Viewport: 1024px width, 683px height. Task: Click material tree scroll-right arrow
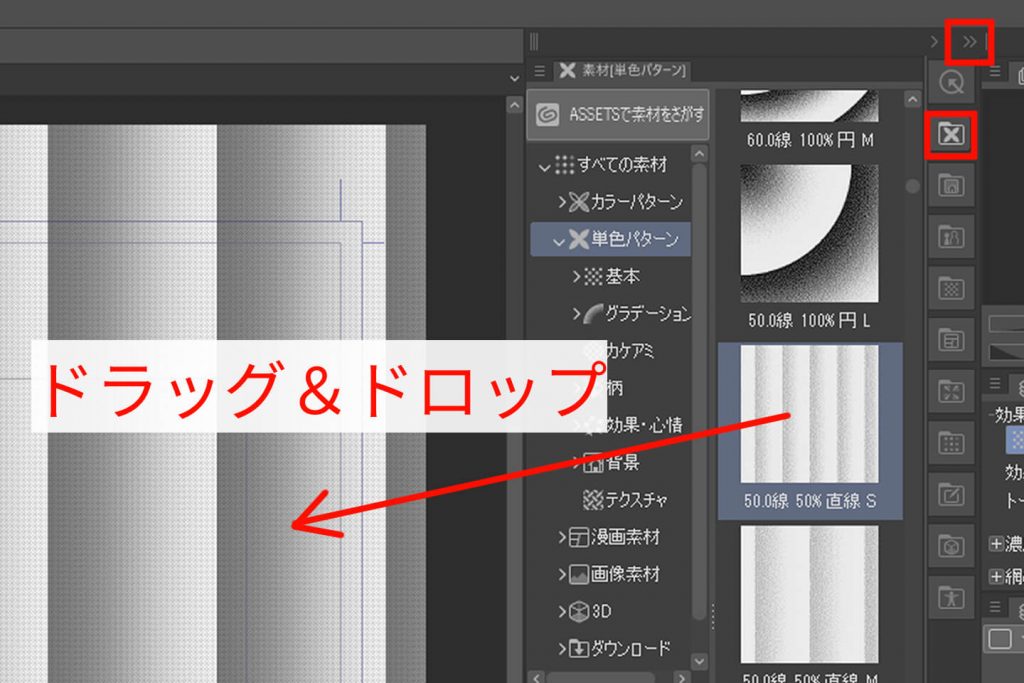point(681,677)
